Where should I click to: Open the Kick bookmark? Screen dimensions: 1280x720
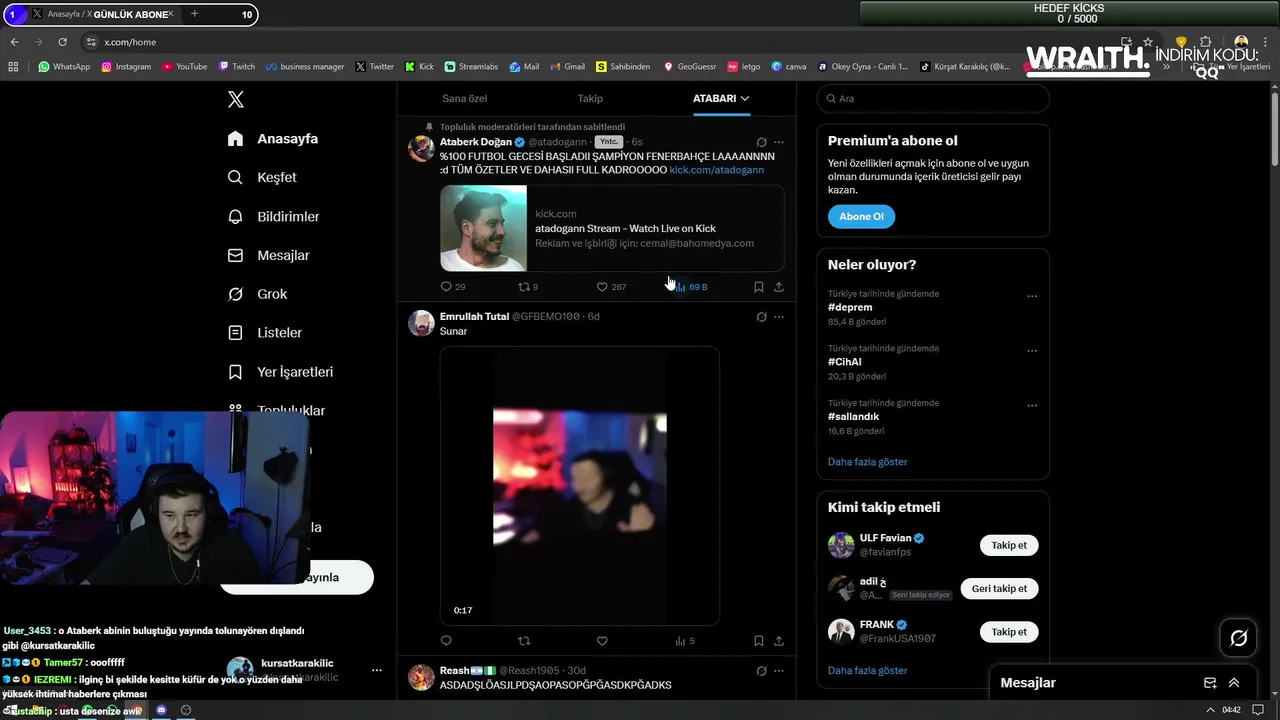click(419, 67)
